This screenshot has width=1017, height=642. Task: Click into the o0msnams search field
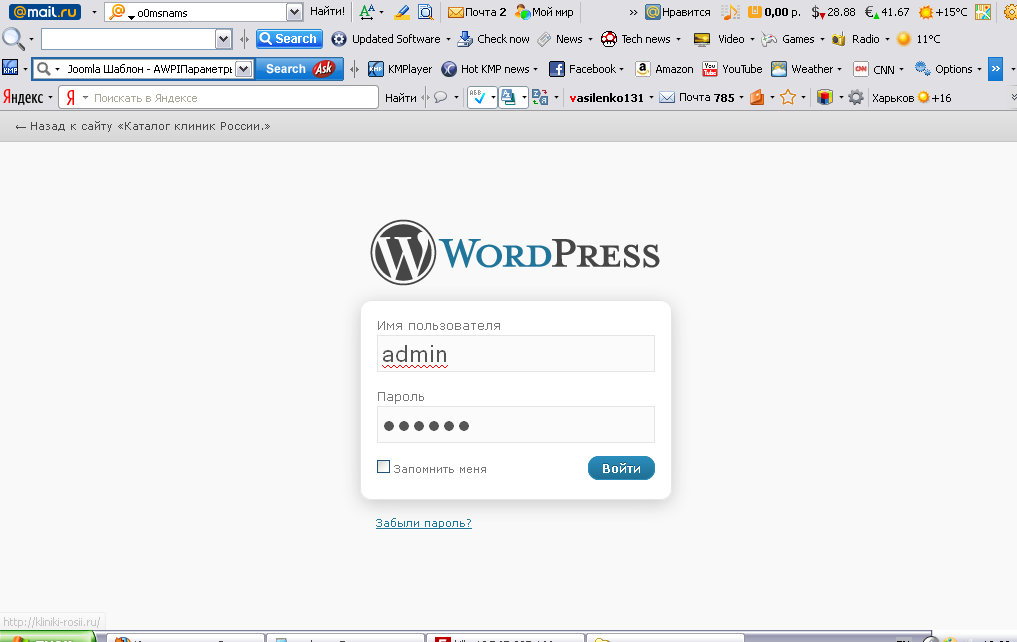[x=209, y=12]
